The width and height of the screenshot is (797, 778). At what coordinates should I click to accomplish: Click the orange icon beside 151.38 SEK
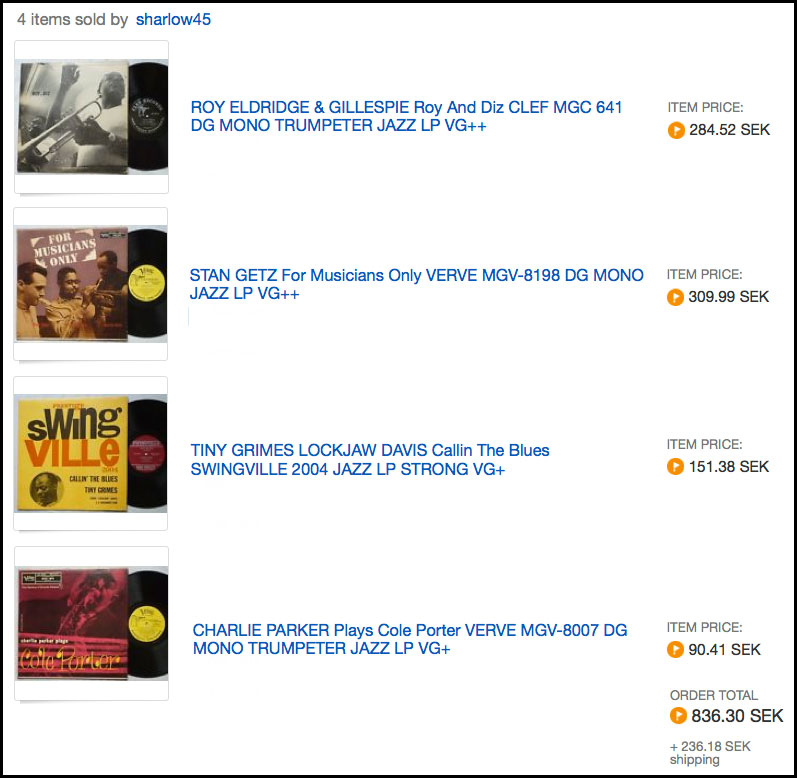(x=675, y=466)
